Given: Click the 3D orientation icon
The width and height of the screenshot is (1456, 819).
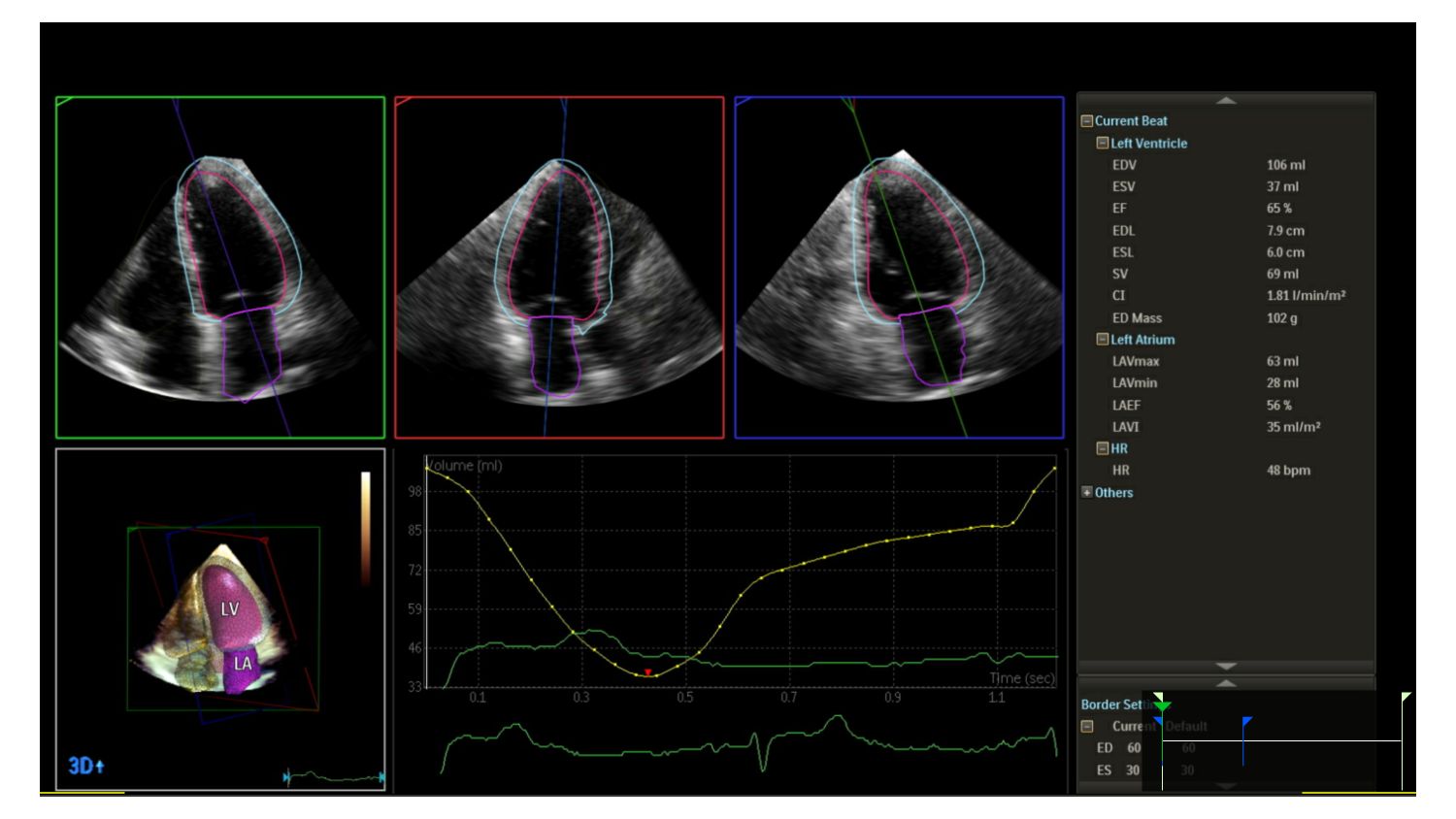Looking at the screenshot, I should click(85, 766).
